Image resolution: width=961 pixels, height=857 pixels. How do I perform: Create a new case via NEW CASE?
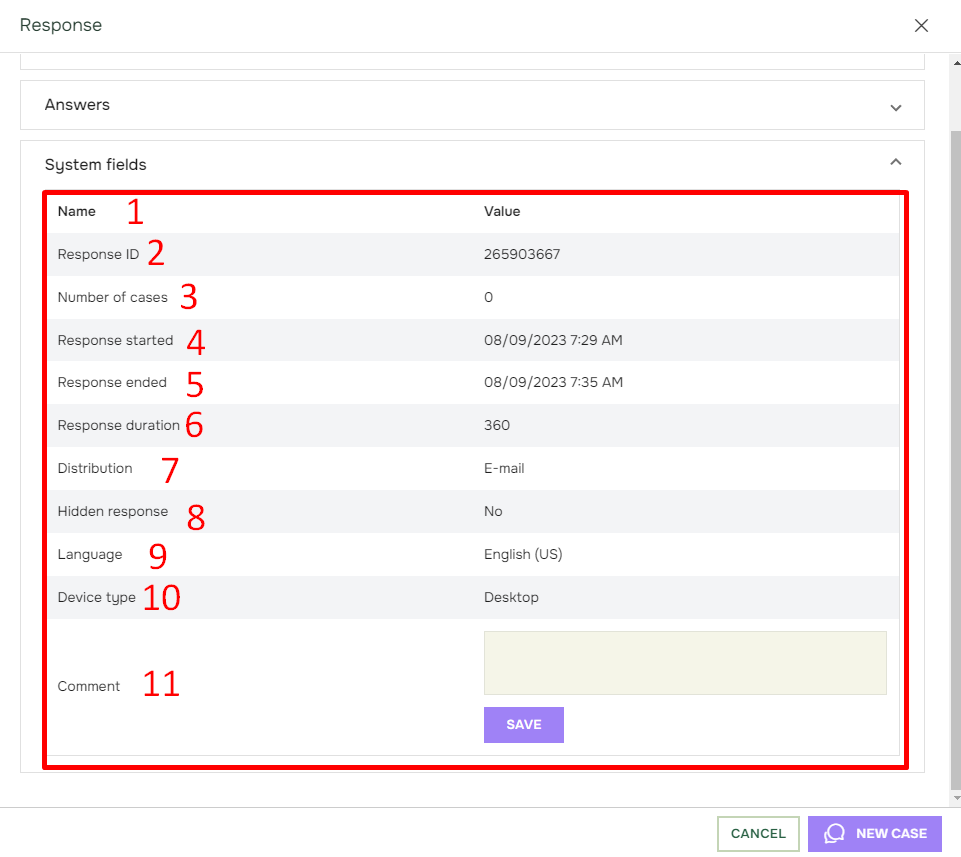(x=875, y=834)
